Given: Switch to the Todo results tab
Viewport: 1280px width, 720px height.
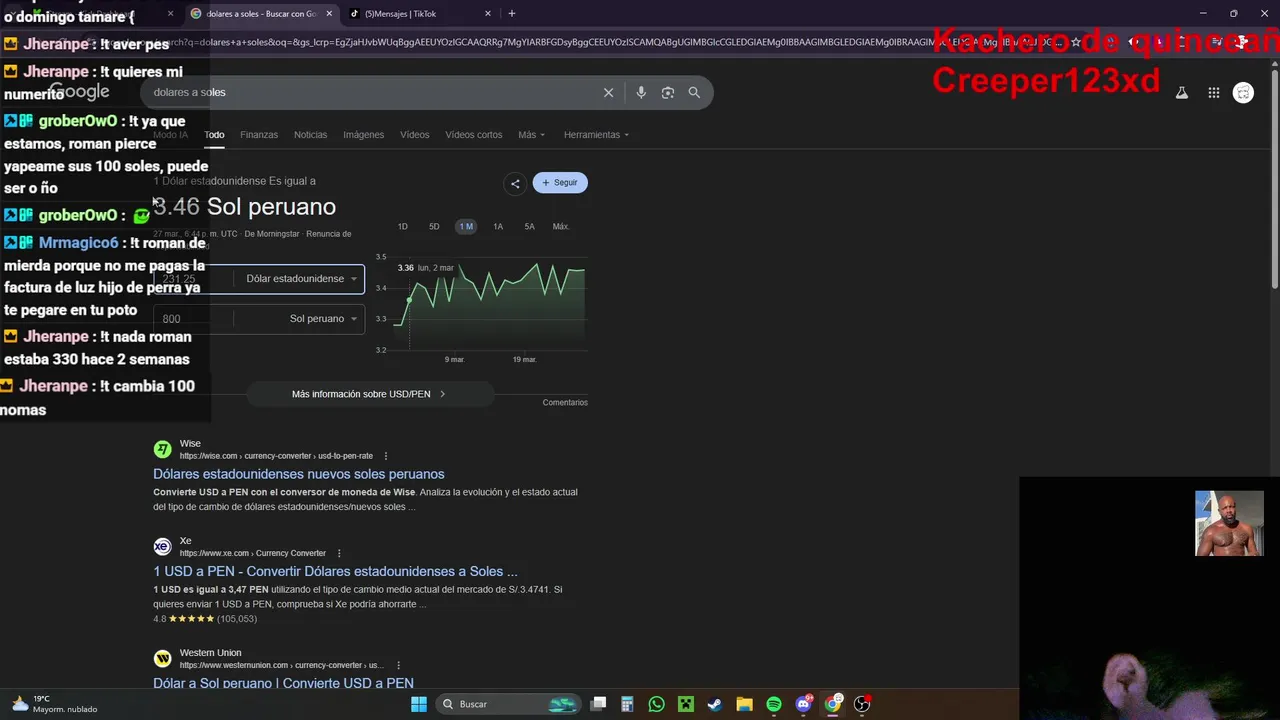Looking at the screenshot, I should pyautogui.click(x=214, y=135).
